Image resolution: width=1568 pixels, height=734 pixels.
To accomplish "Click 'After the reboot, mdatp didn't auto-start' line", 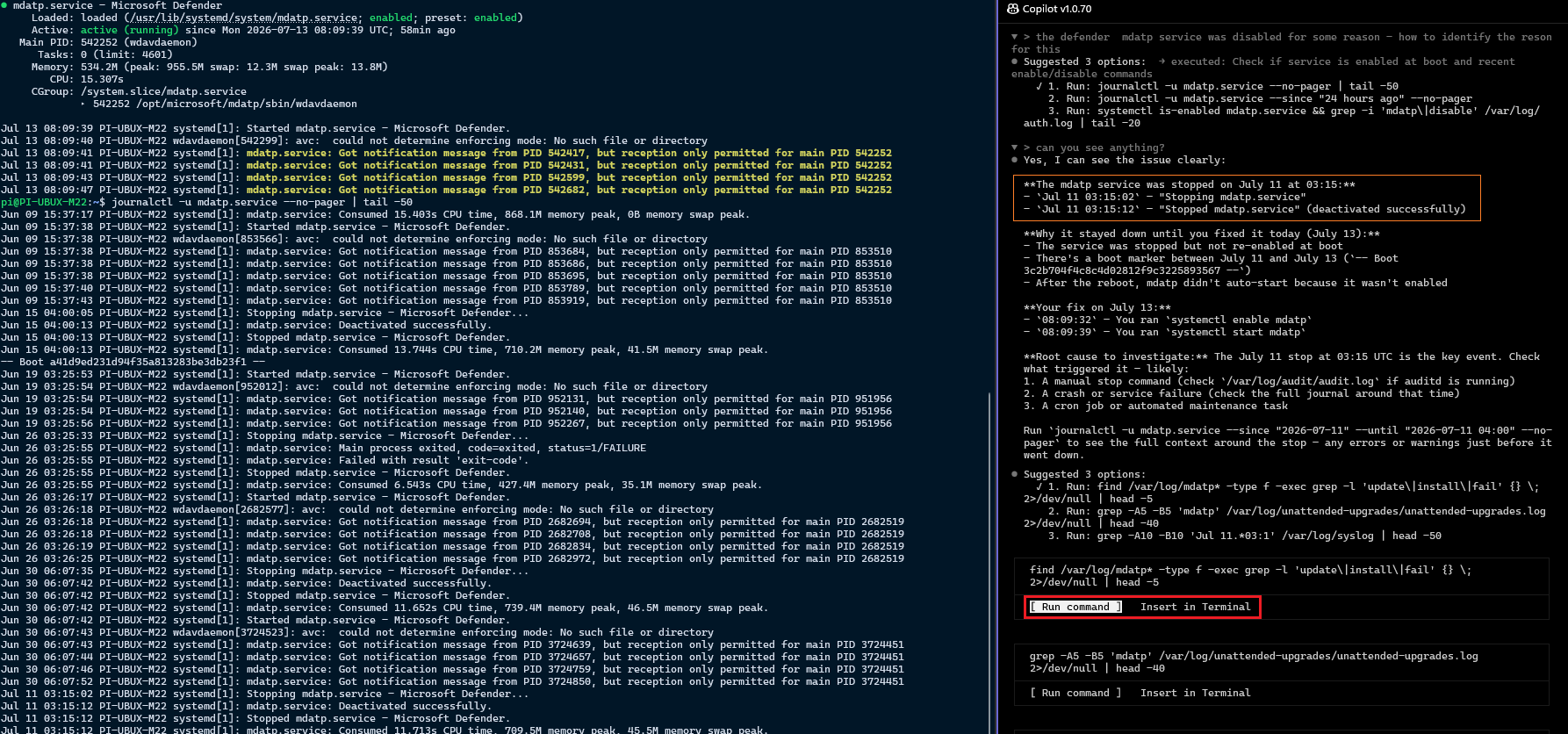I will coord(1235,283).
